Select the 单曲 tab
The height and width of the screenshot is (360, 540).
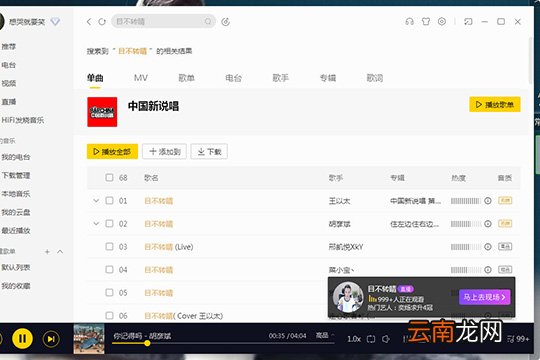(x=95, y=78)
